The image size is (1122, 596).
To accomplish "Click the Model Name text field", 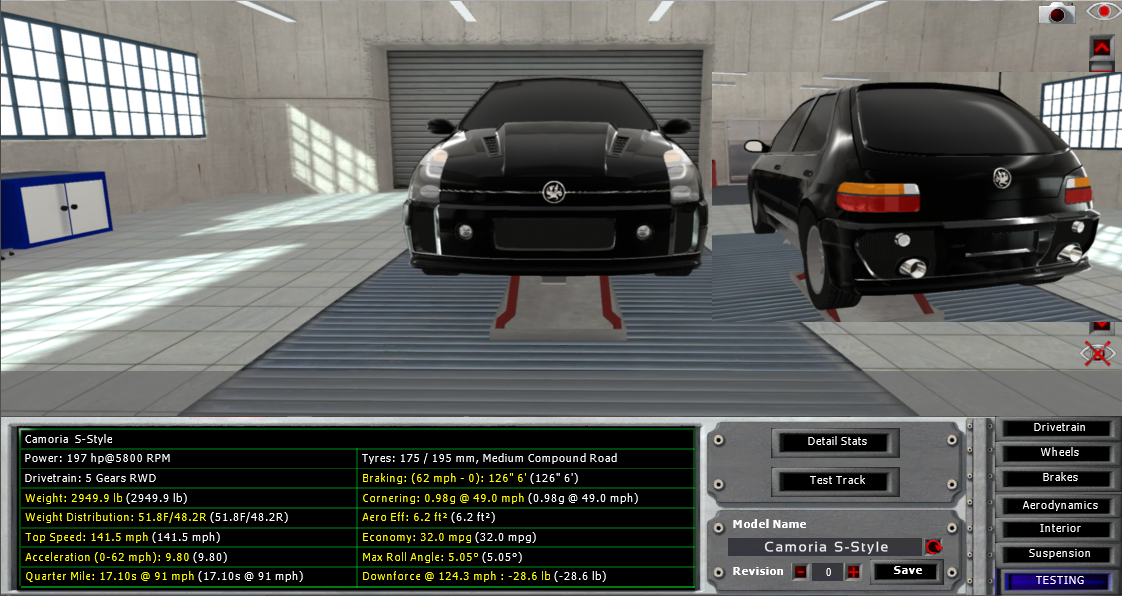I will coord(825,547).
